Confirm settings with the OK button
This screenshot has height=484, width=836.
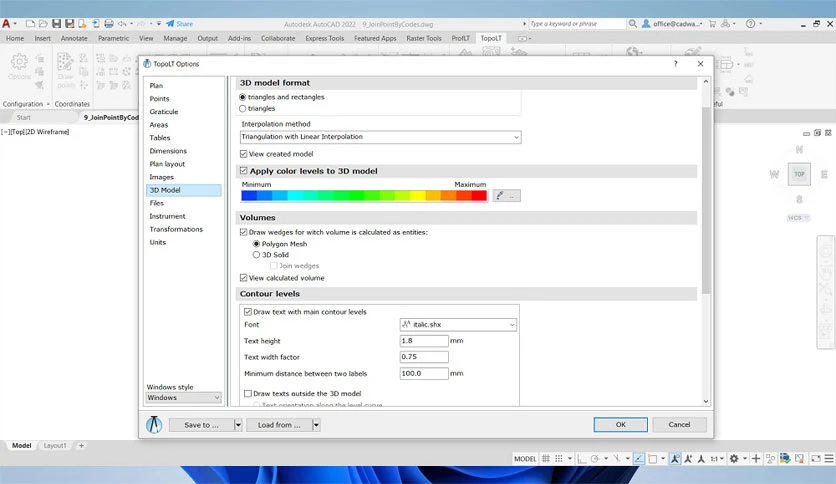pos(621,424)
